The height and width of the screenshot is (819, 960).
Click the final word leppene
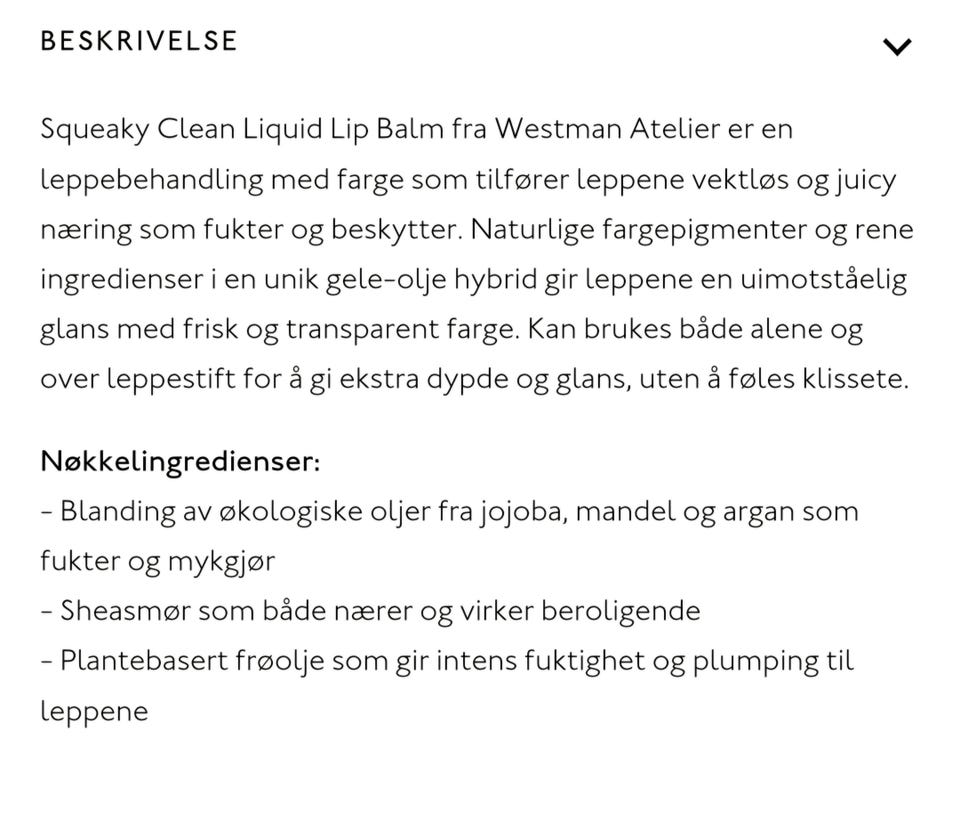(x=93, y=711)
